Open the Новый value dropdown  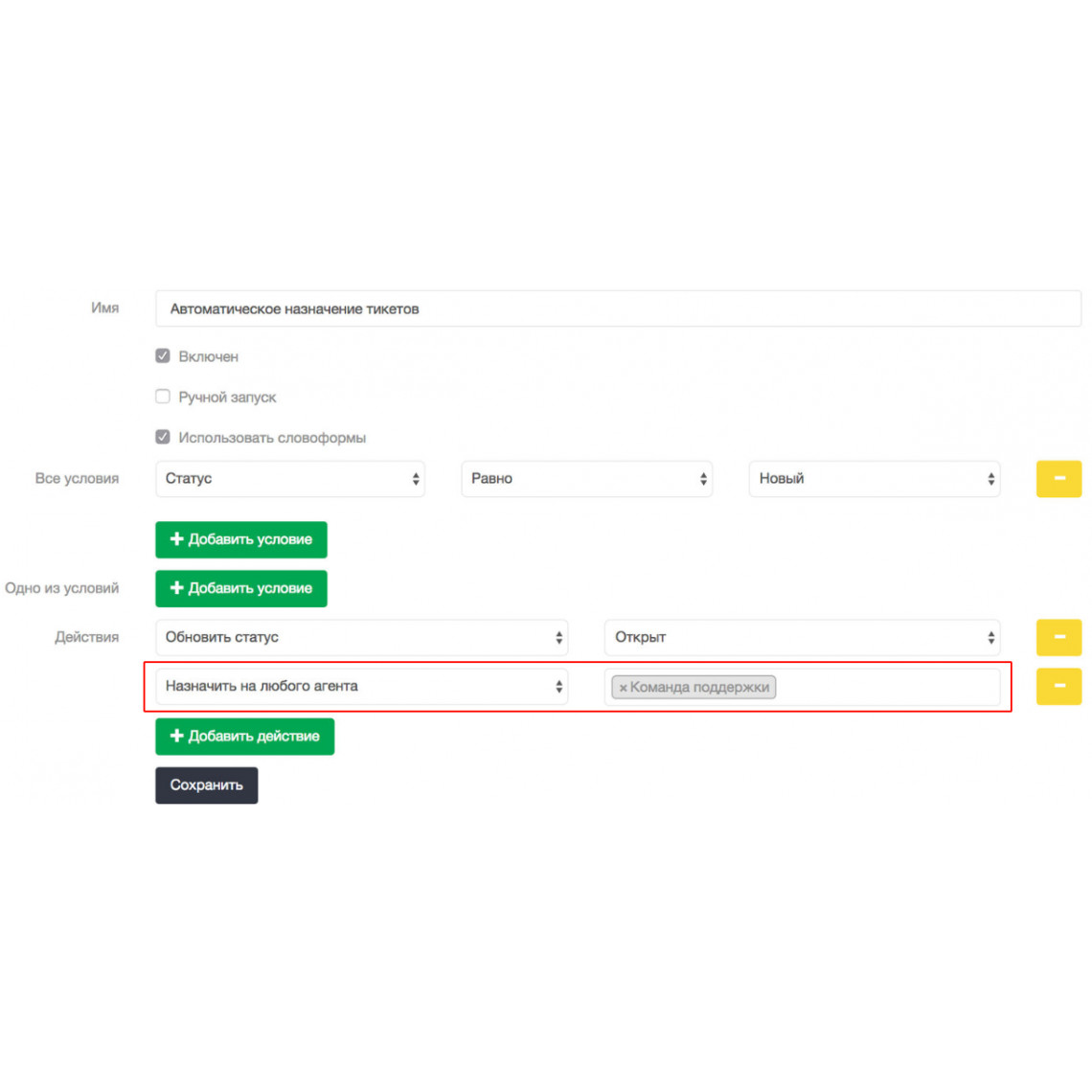(875, 478)
